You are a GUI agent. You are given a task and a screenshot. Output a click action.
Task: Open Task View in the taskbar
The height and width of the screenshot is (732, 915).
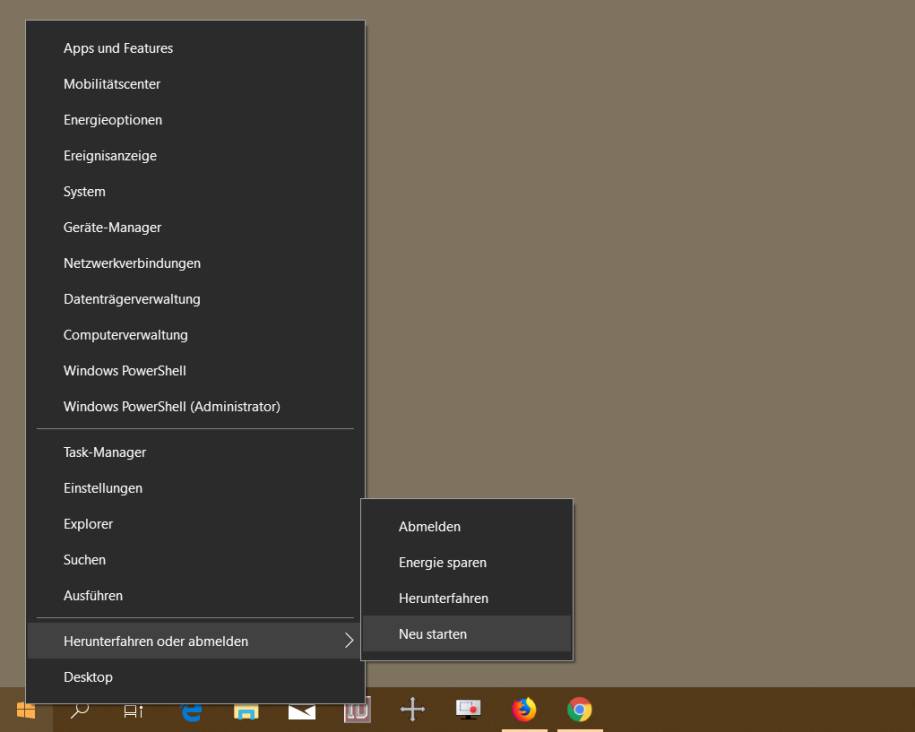(134, 711)
